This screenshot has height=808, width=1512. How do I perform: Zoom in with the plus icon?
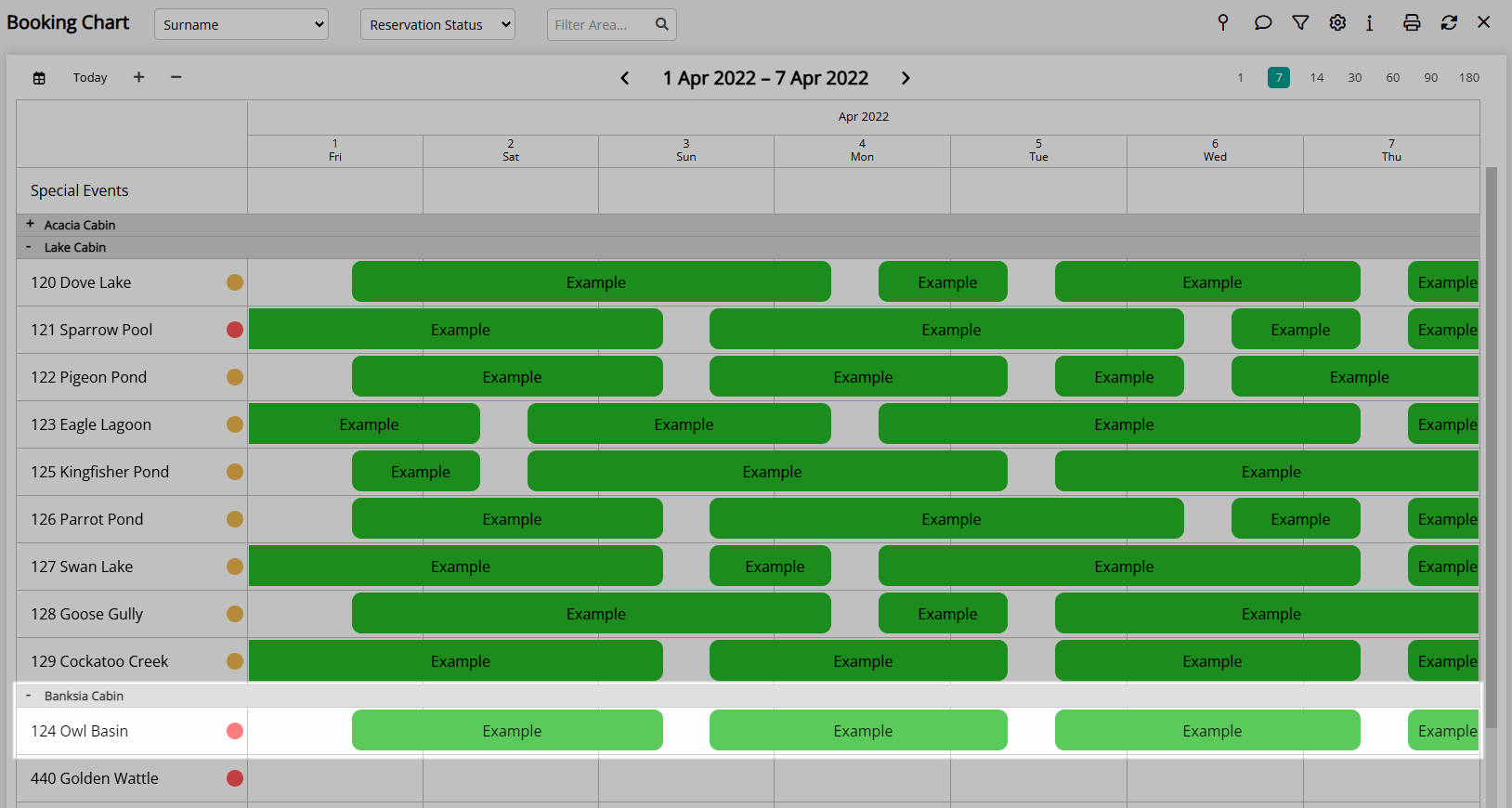(x=138, y=77)
